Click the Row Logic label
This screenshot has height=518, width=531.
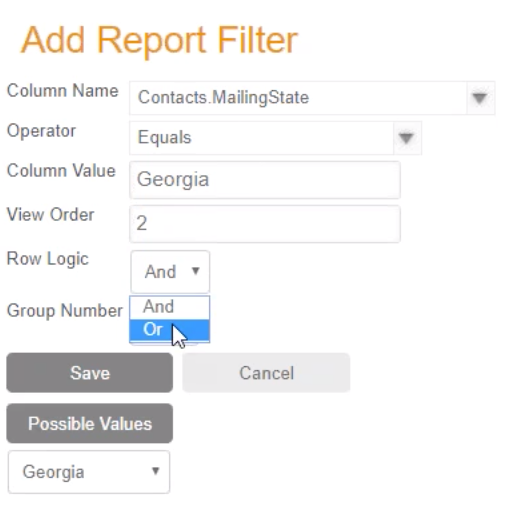click(48, 259)
